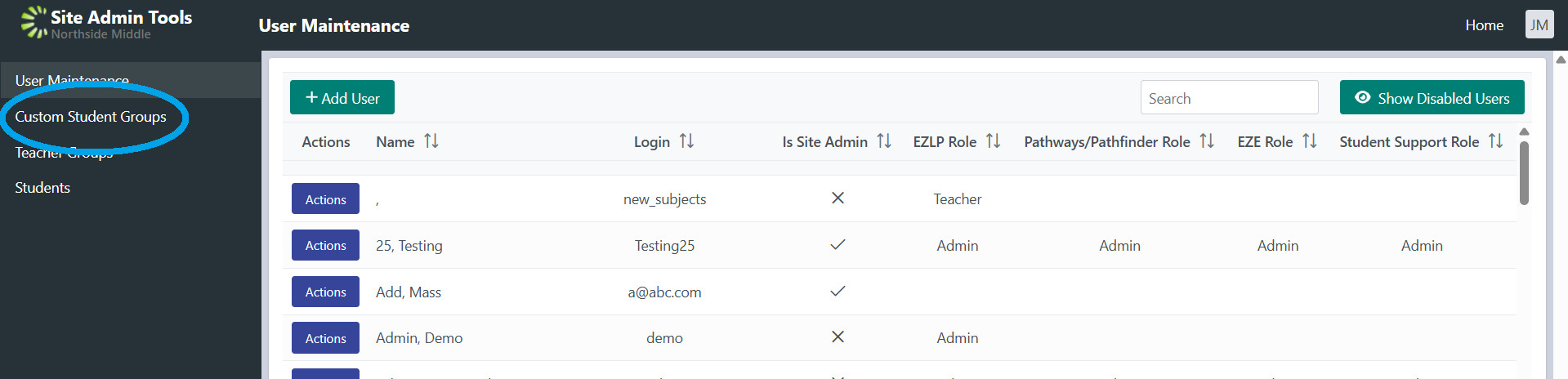Open Teacher Groups in the sidebar

[64, 153]
